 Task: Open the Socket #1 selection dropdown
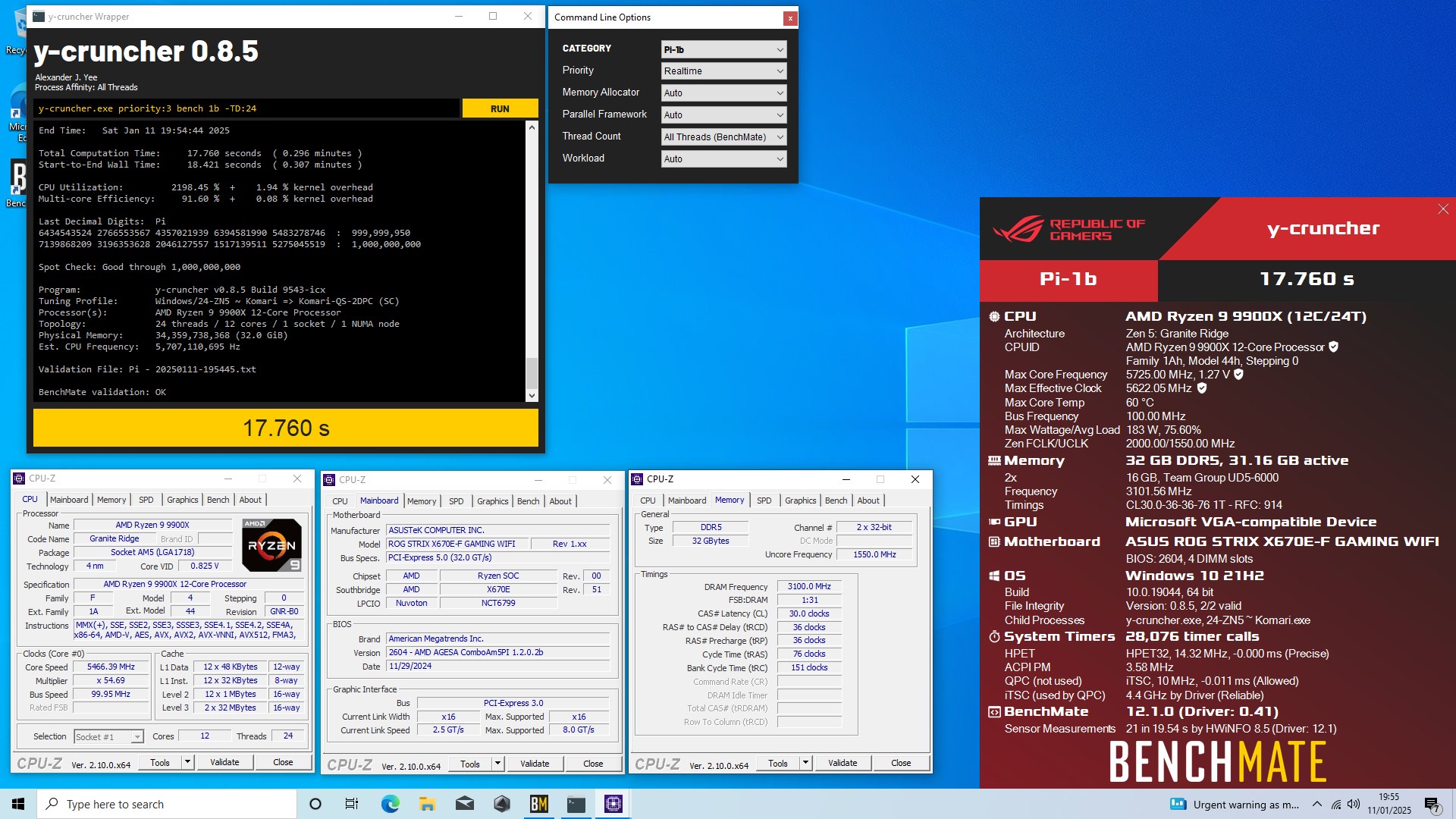point(108,736)
